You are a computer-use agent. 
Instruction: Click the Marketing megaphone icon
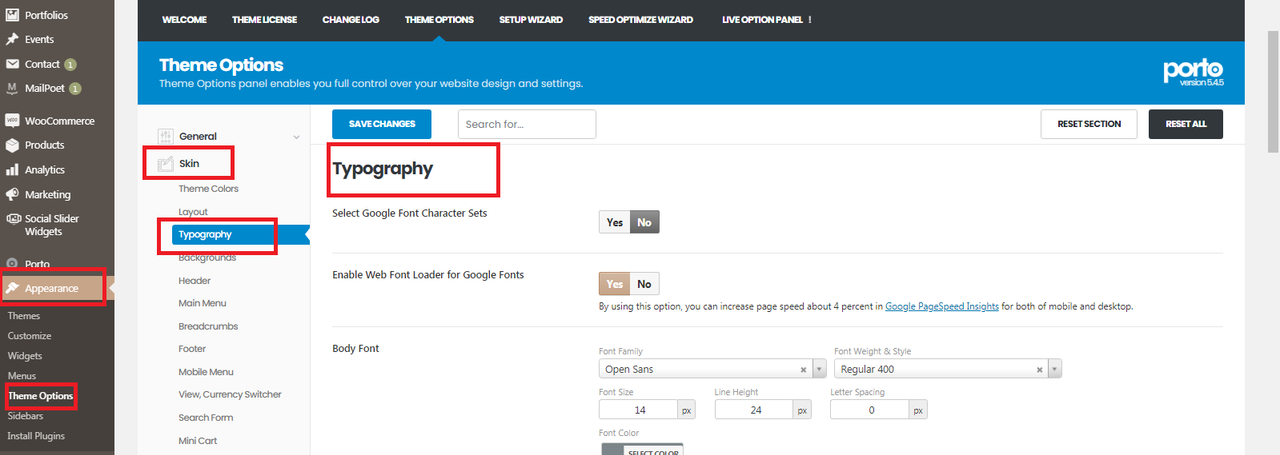click(x=12, y=195)
